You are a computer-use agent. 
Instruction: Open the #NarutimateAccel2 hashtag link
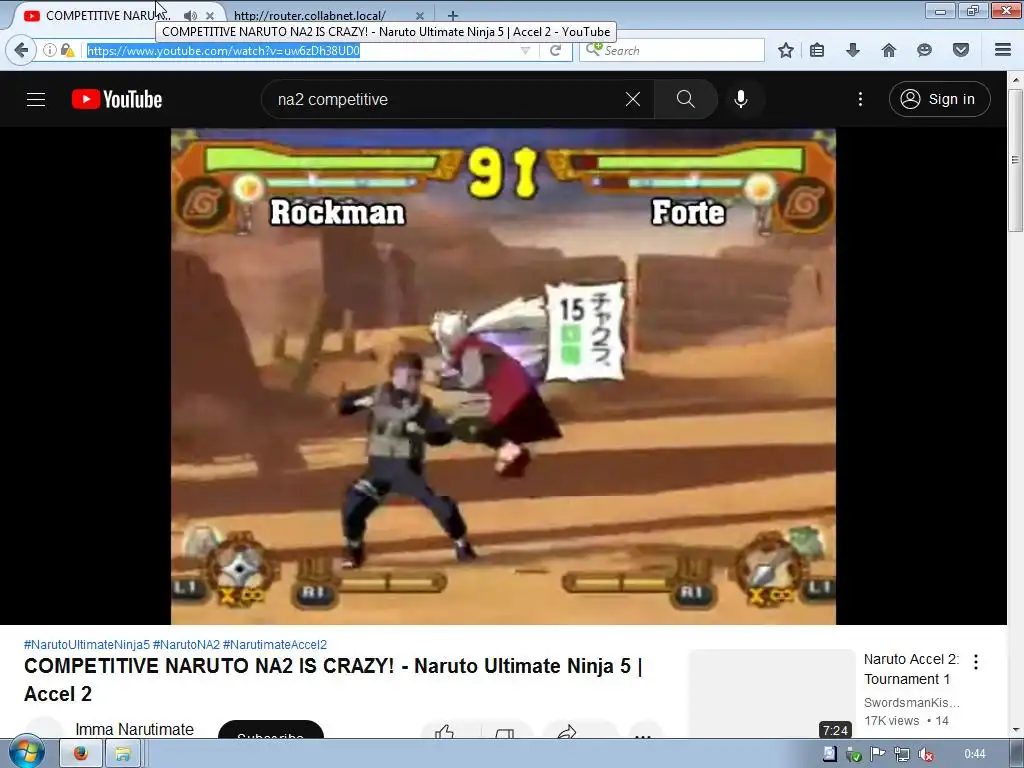275,645
